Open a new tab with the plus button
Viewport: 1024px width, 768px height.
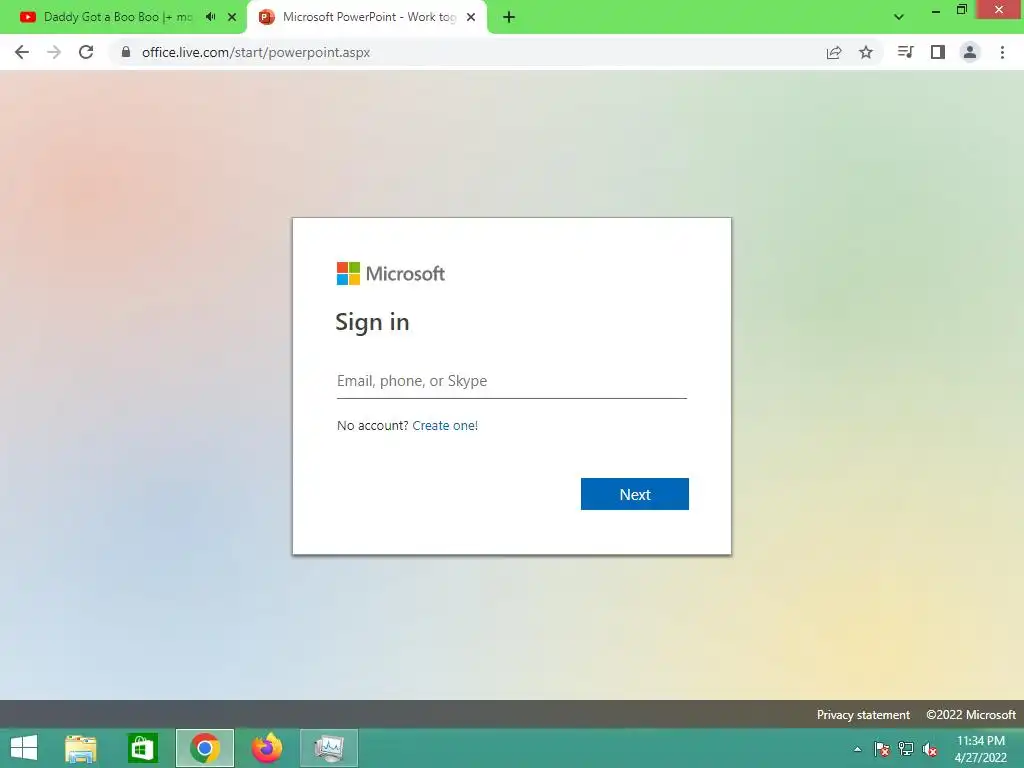(509, 17)
